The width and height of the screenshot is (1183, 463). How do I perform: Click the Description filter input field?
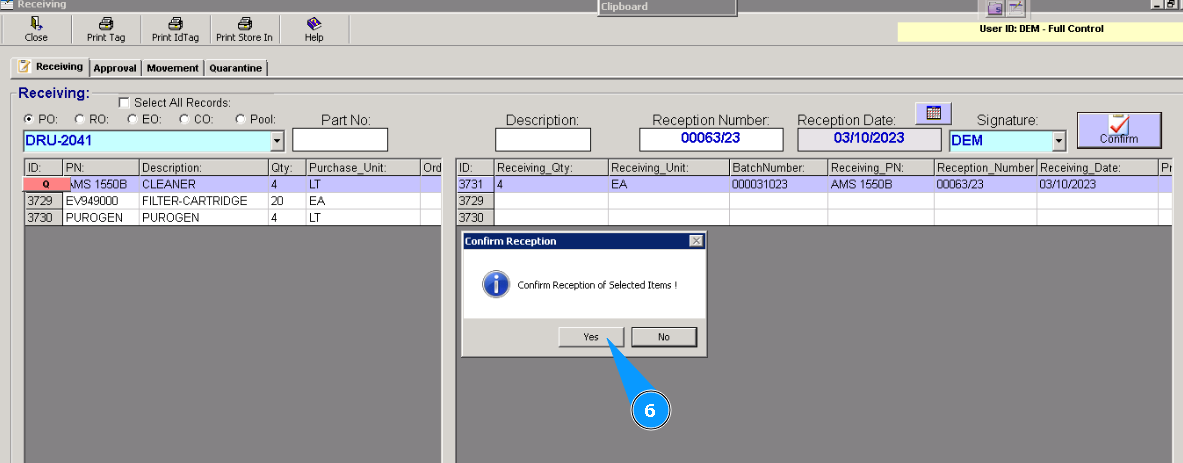click(542, 140)
